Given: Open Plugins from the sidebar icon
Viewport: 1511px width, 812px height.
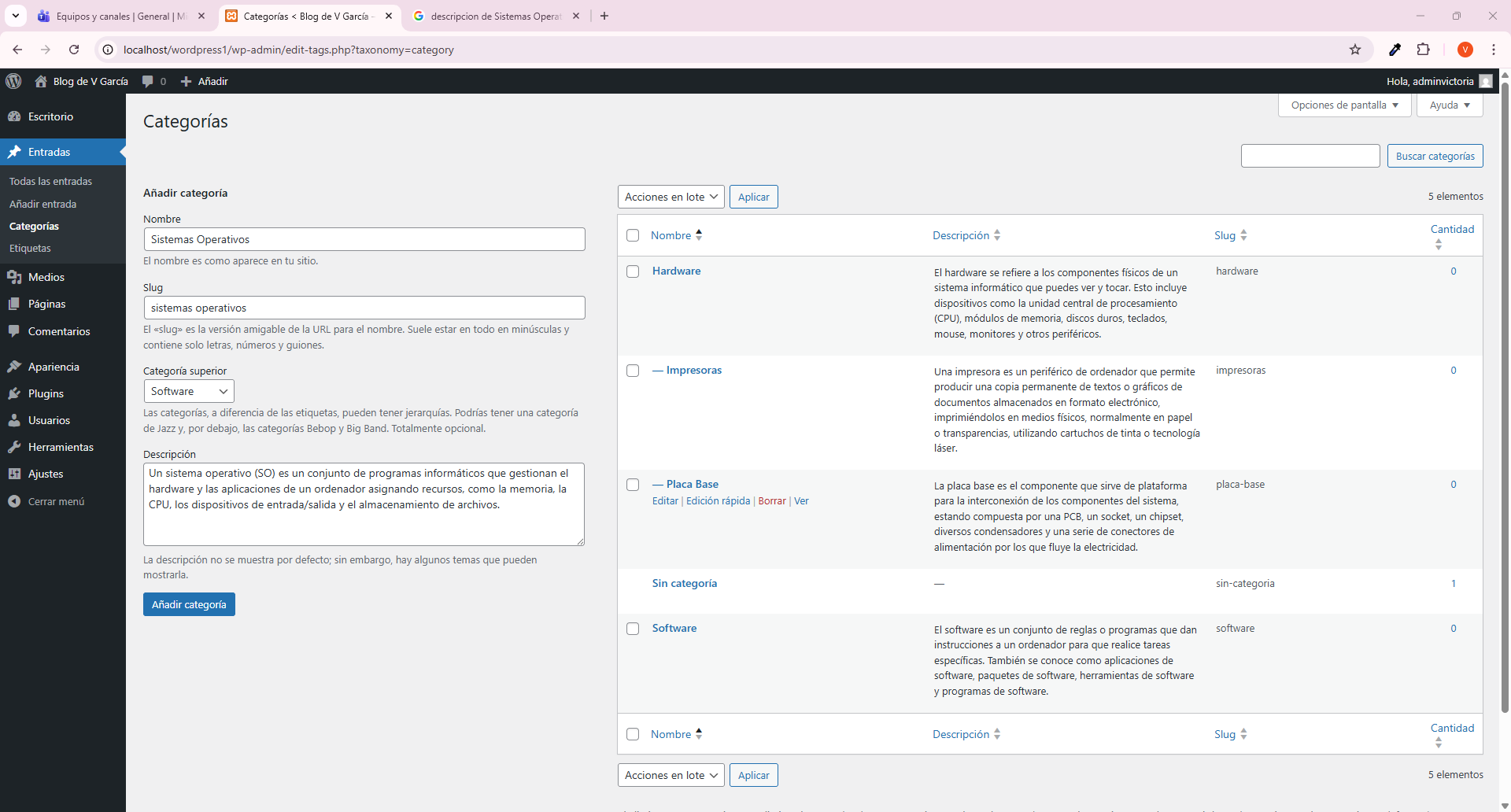Looking at the screenshot, I should [14, 393].
